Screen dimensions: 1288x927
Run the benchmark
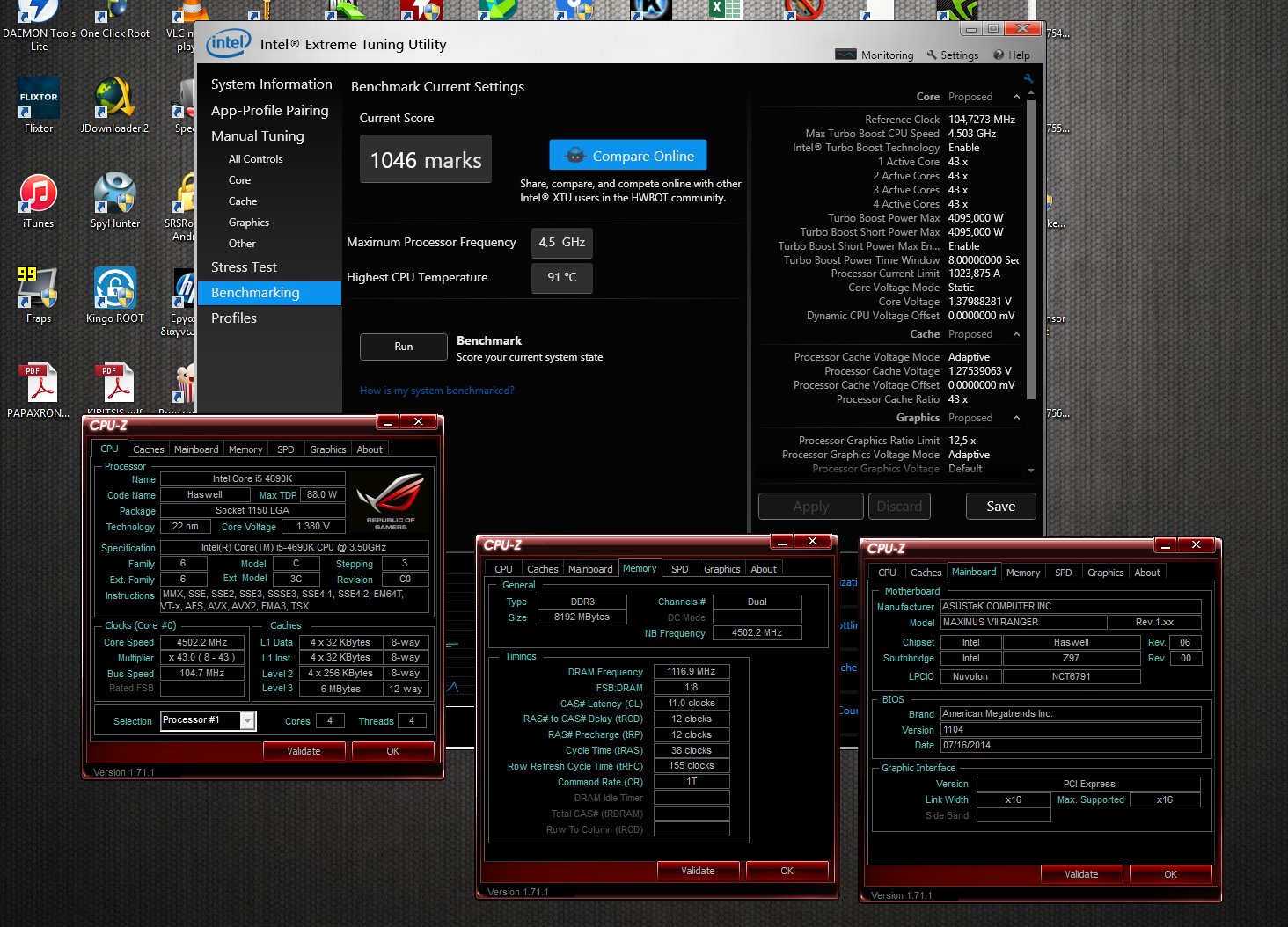coord(404,347)
